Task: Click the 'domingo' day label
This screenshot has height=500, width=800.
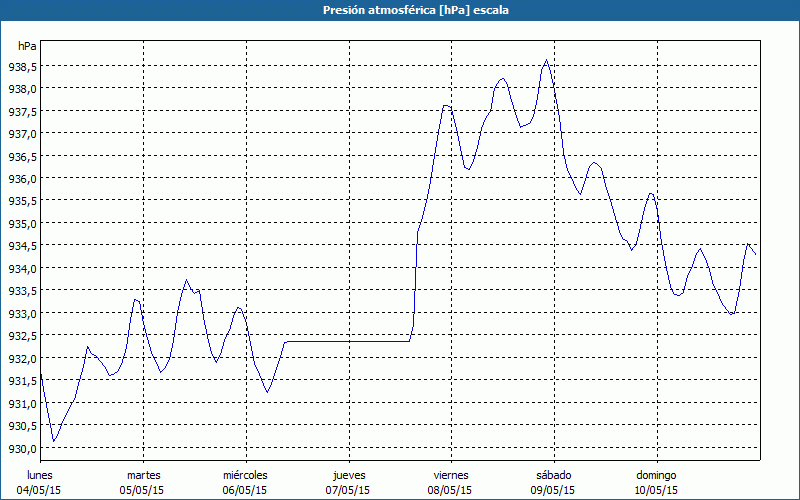Action: tap(656, 474)
